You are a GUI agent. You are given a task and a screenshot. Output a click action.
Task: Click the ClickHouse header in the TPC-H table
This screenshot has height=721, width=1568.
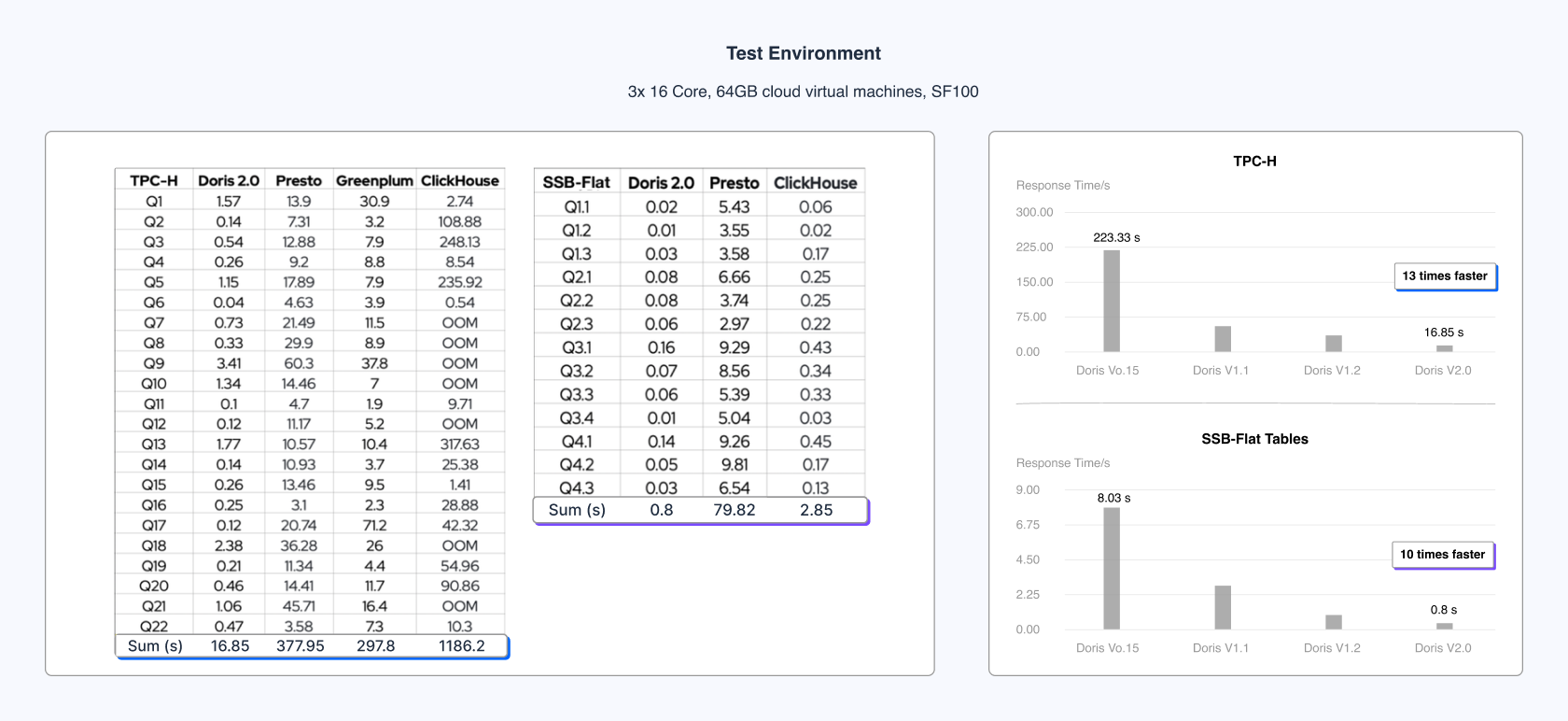pyautogui.click(x=460, y=180)
